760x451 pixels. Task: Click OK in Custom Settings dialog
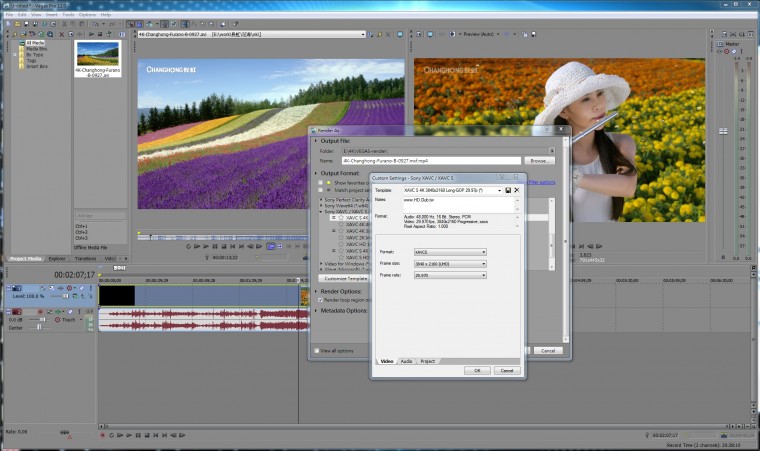point(477,370)
